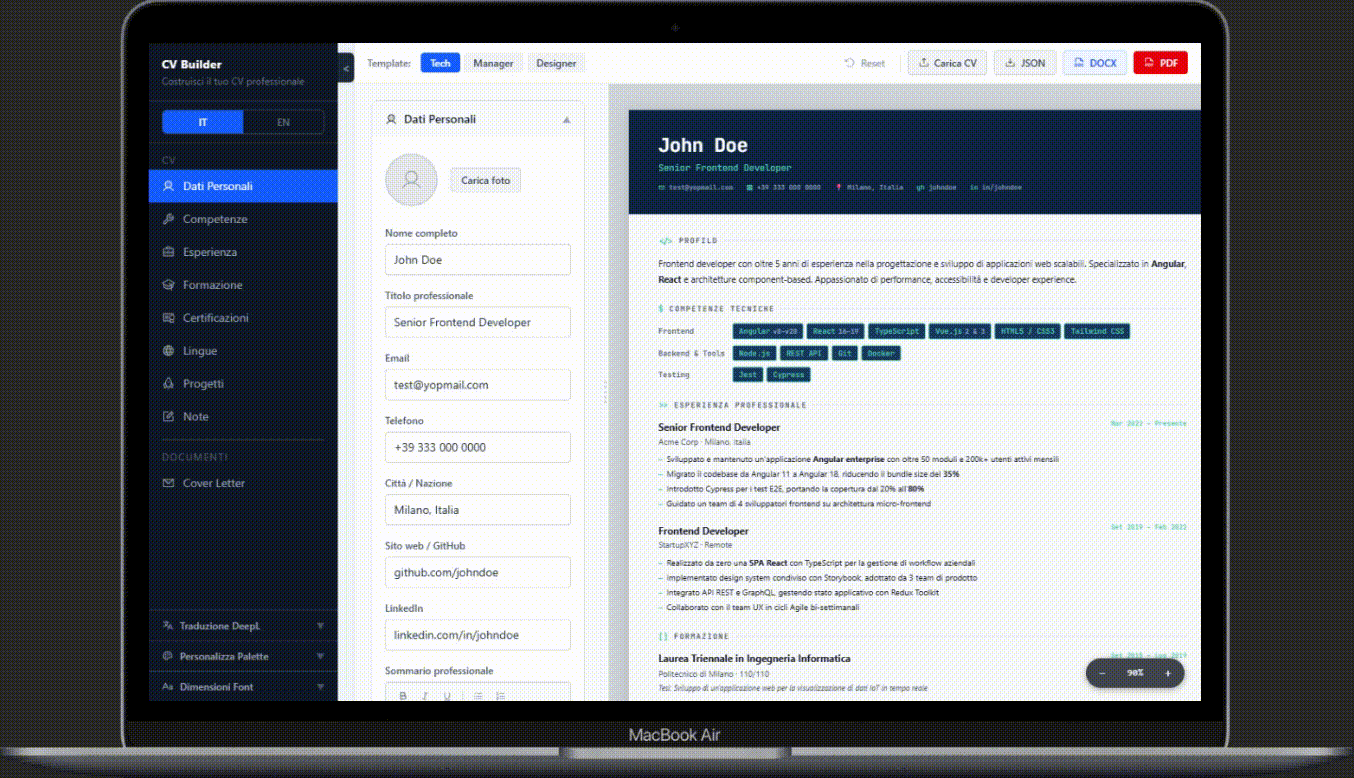Click the 90% zoom level value
The image size is (1354, 778).
coord(1135,673)
